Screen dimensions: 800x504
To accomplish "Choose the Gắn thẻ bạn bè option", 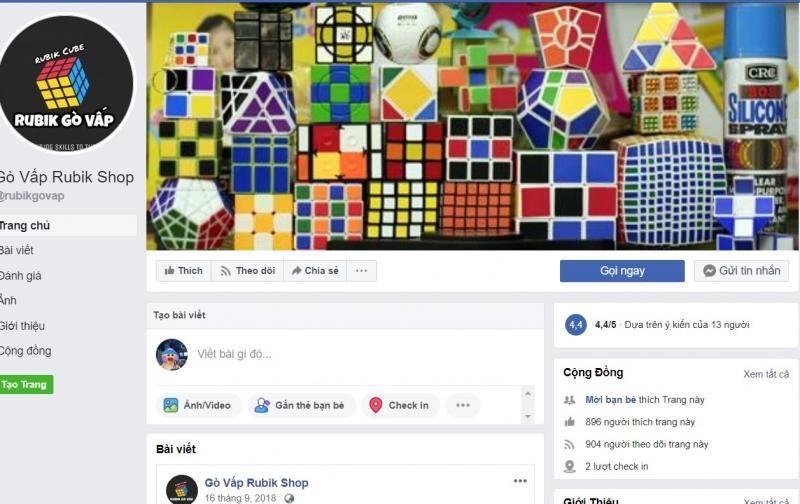I will tap(301, 406).
